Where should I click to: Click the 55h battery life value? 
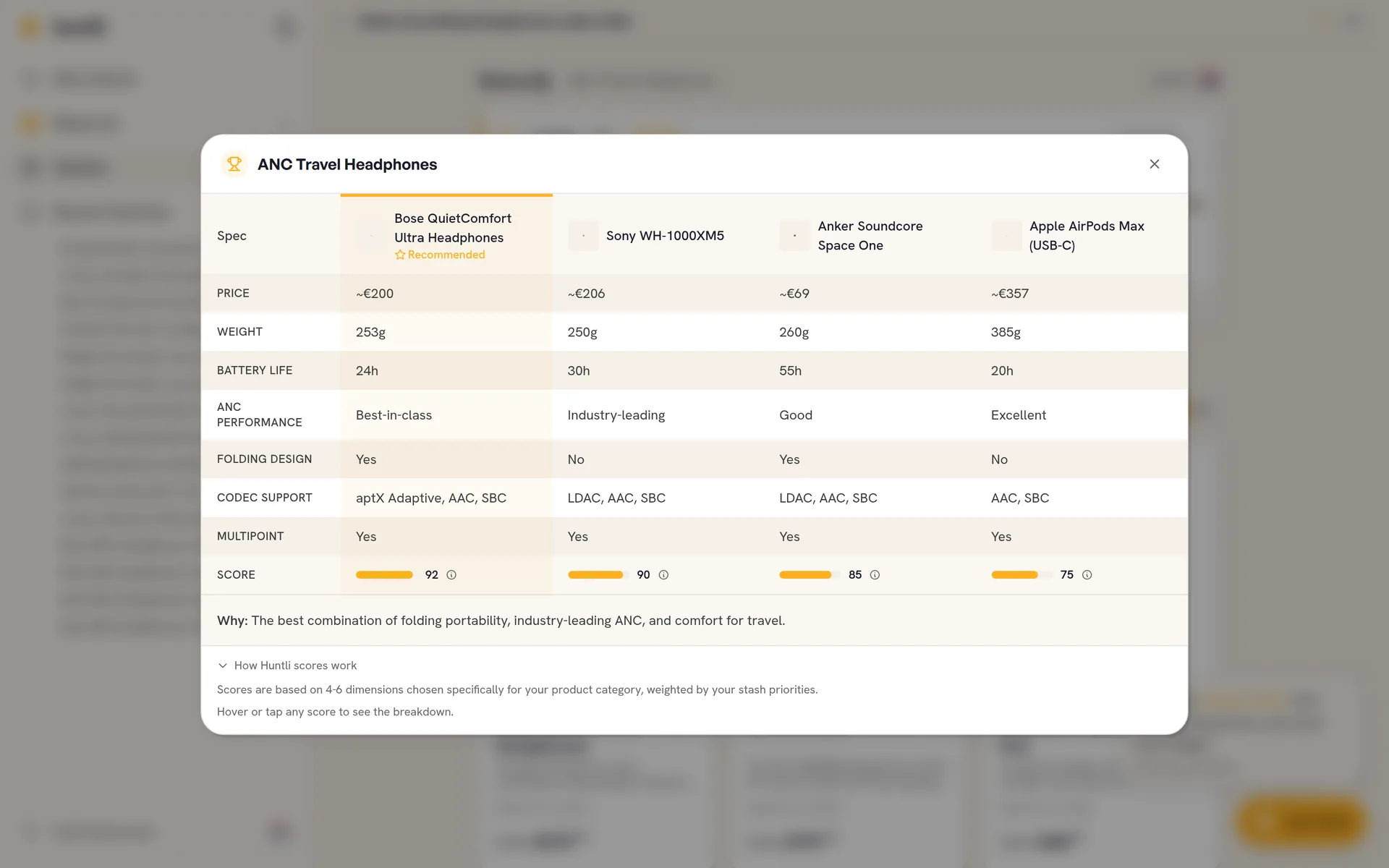click(x=790, y=370)
